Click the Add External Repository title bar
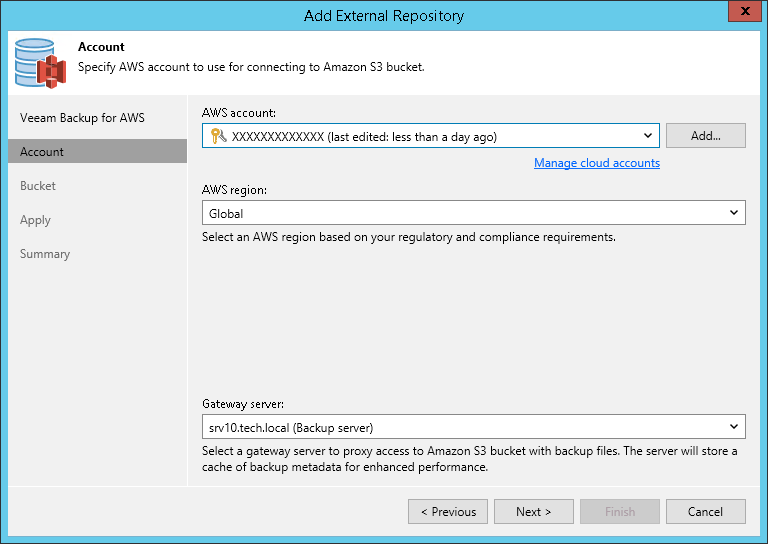768x544 pixels. tap(384, 16)
